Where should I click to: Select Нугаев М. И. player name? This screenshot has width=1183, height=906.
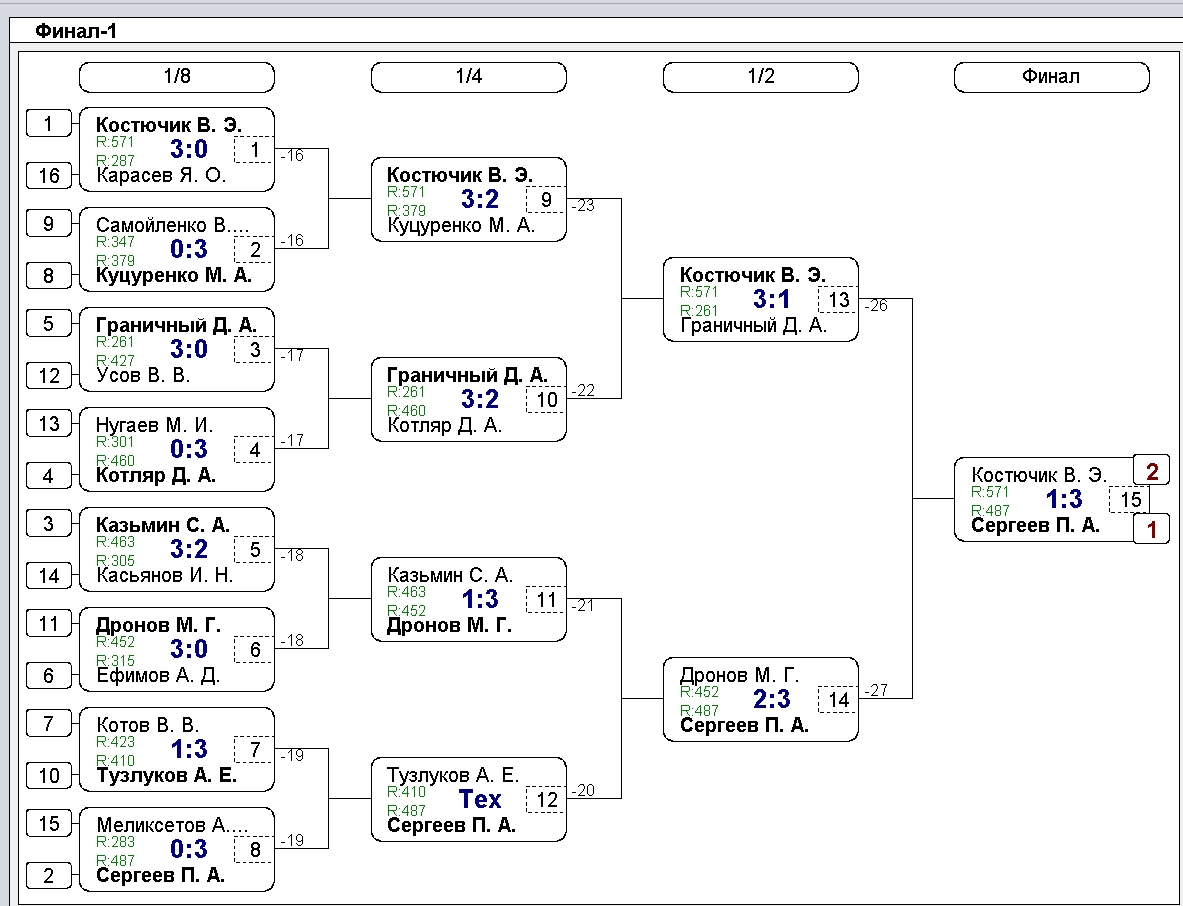pos(155,425)
